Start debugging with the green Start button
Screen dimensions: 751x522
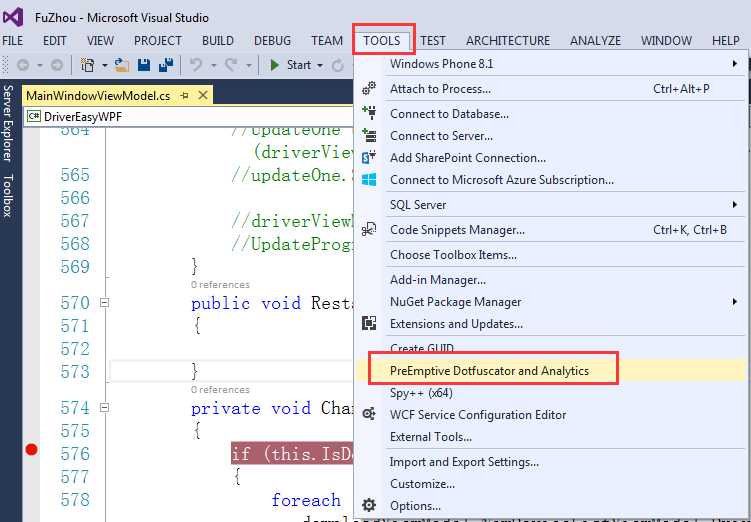[290, 65]
